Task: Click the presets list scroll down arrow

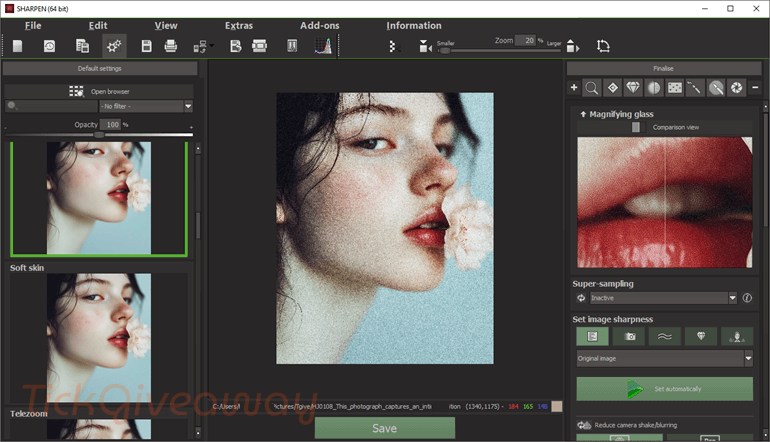Action: pos(198,433)
